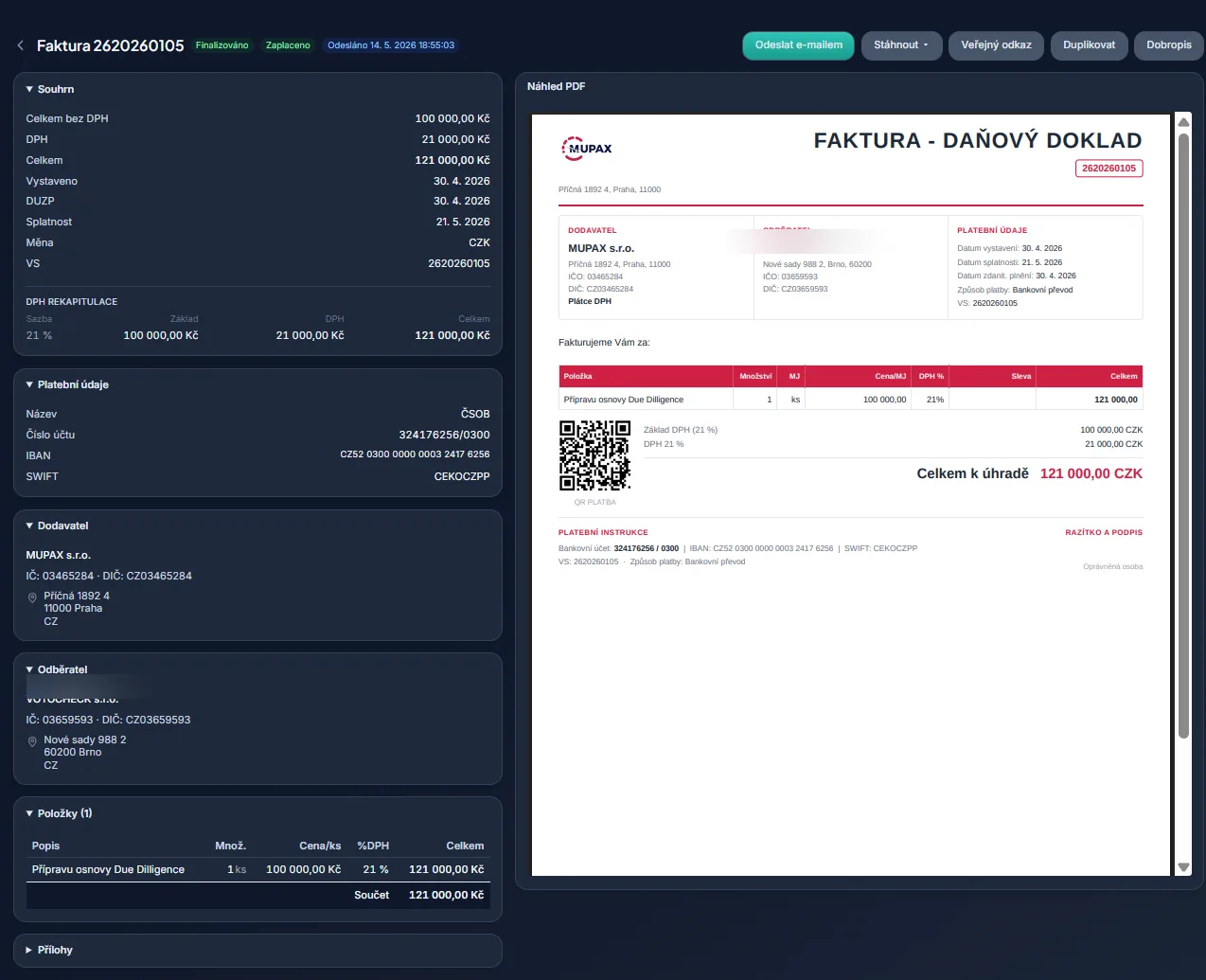Click the FAKTURA - DAŇOVÝ DOKLAD heading in PDF
This screenshot has height=980, width=1206.
[x=978, y=140]
